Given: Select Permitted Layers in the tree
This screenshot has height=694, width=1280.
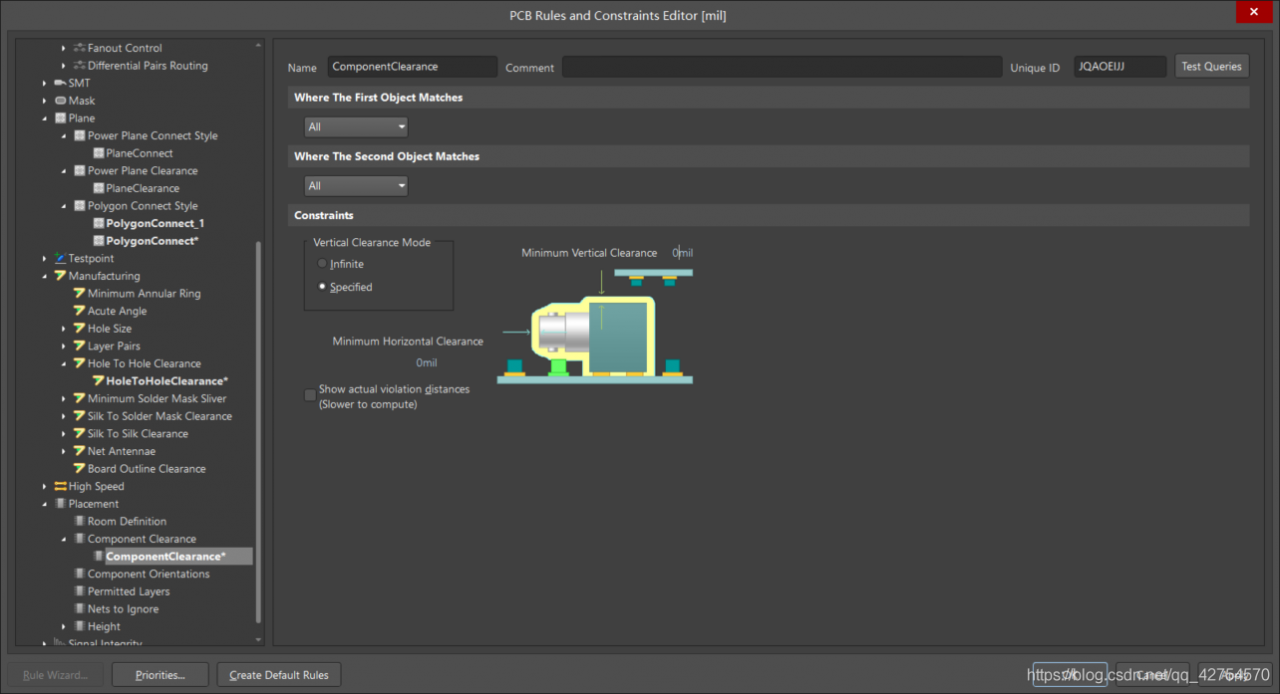Looking at the screenshot, I should click(128, 591).
